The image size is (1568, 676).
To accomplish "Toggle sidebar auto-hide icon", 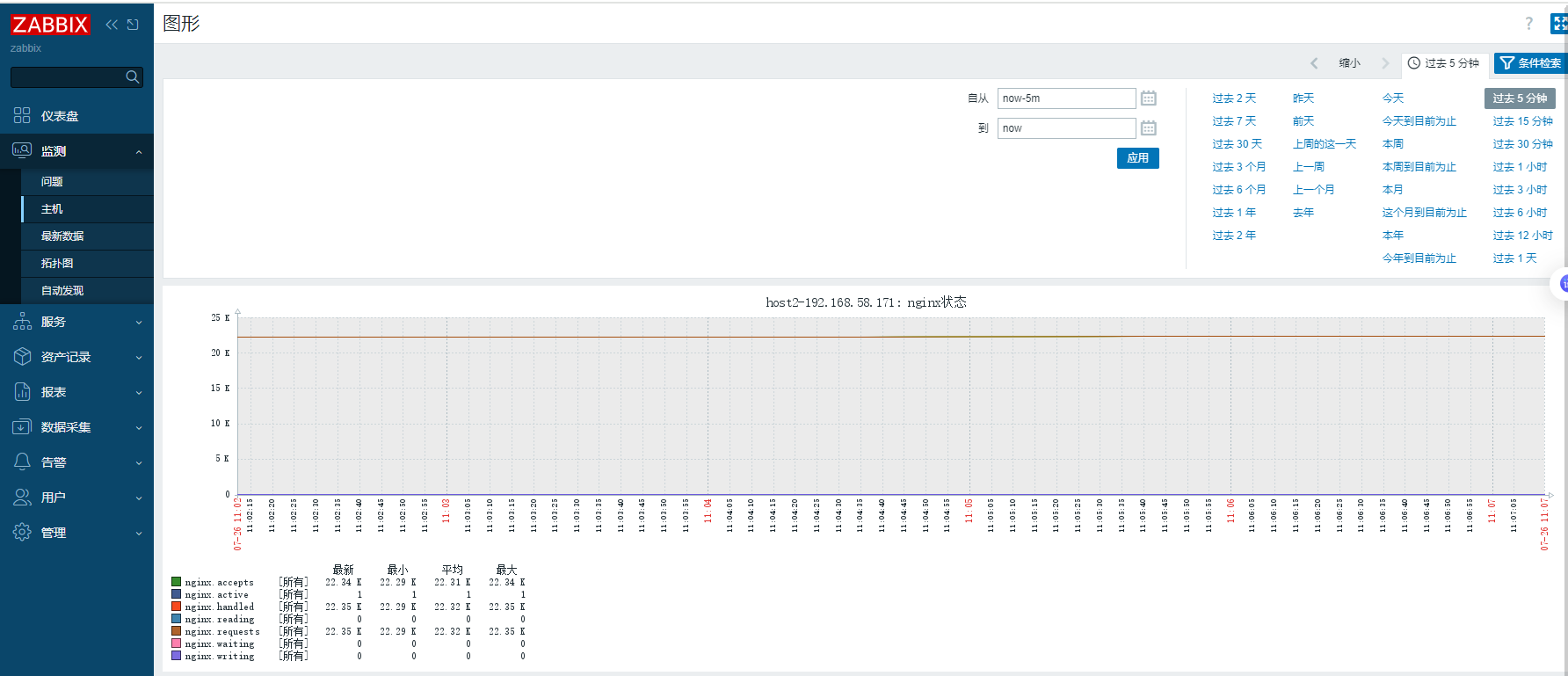I will click(133, 25).
